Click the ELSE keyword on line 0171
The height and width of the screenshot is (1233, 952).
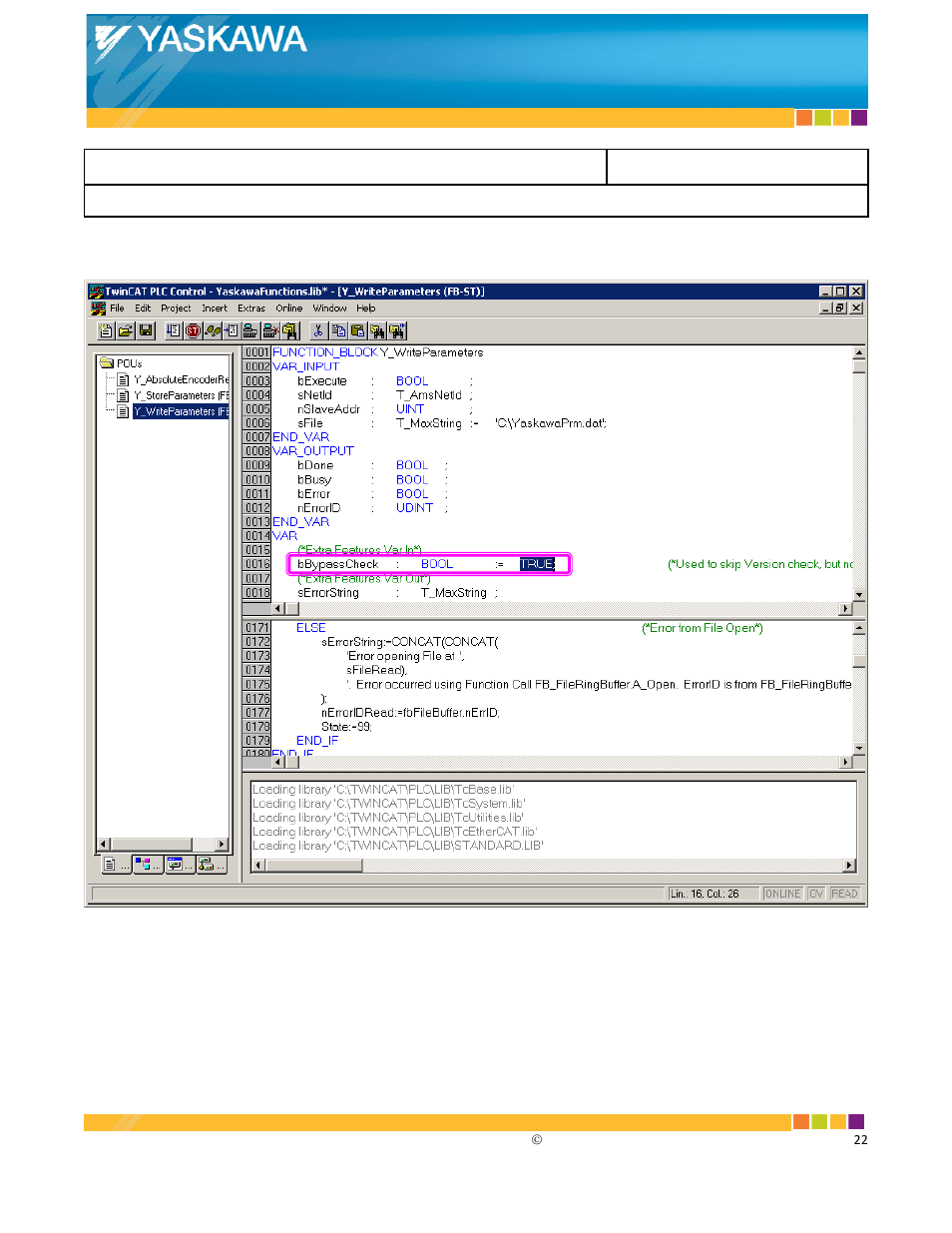pos(310,628)
